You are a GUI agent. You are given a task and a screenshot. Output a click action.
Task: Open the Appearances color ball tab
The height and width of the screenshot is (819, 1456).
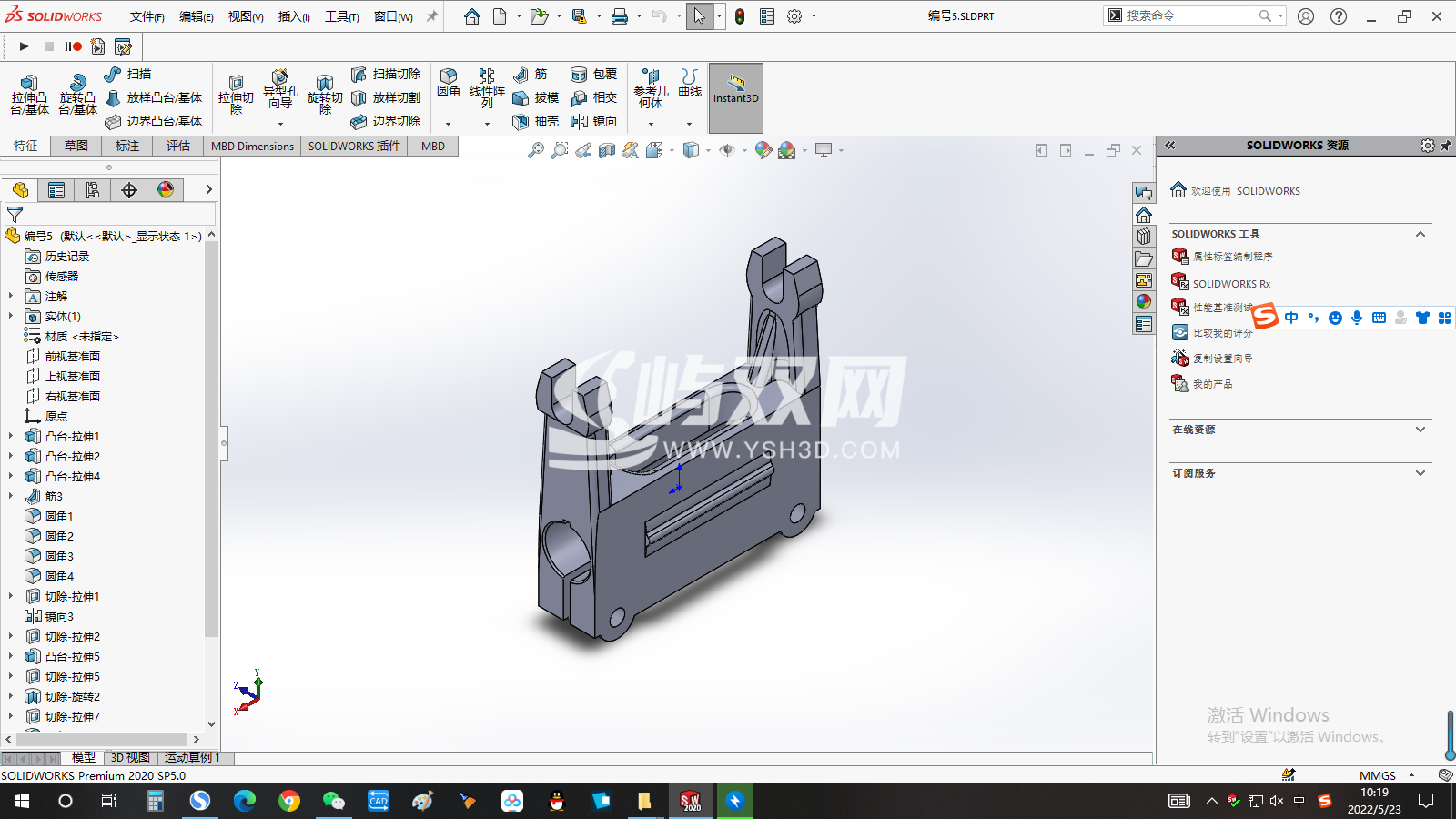[166, 189]
